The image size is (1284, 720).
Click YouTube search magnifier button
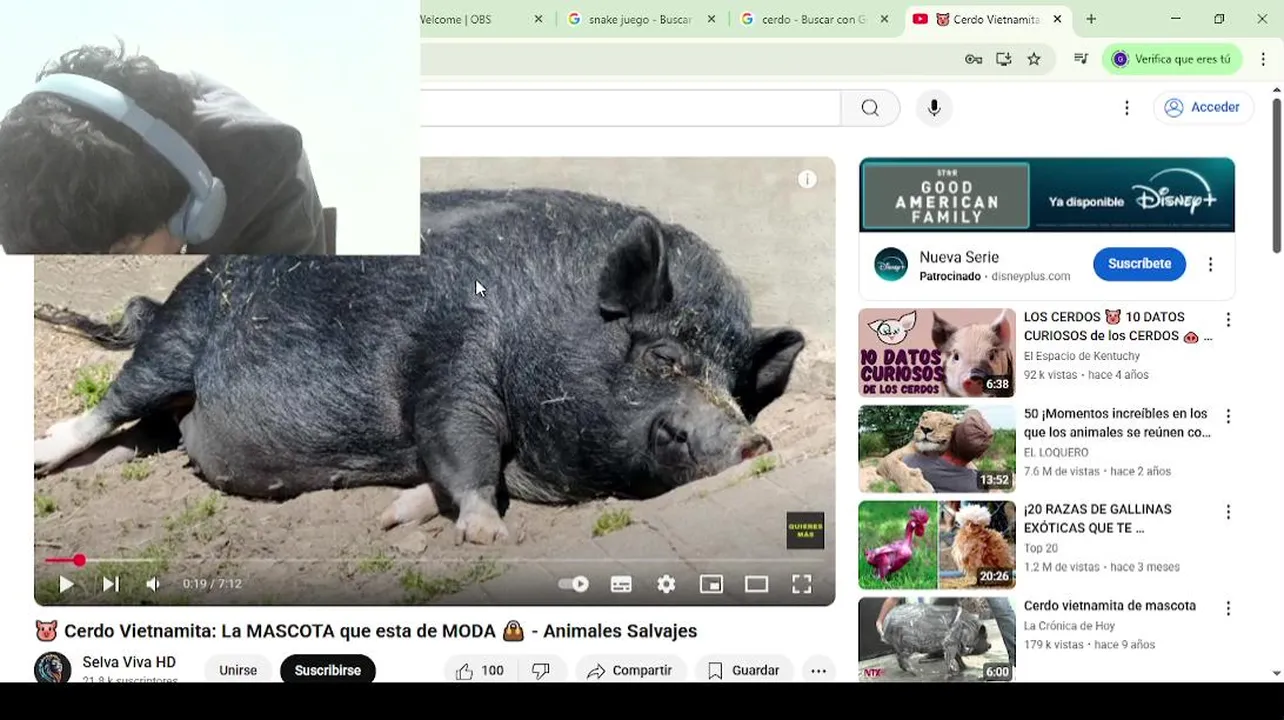coord(870,108)
